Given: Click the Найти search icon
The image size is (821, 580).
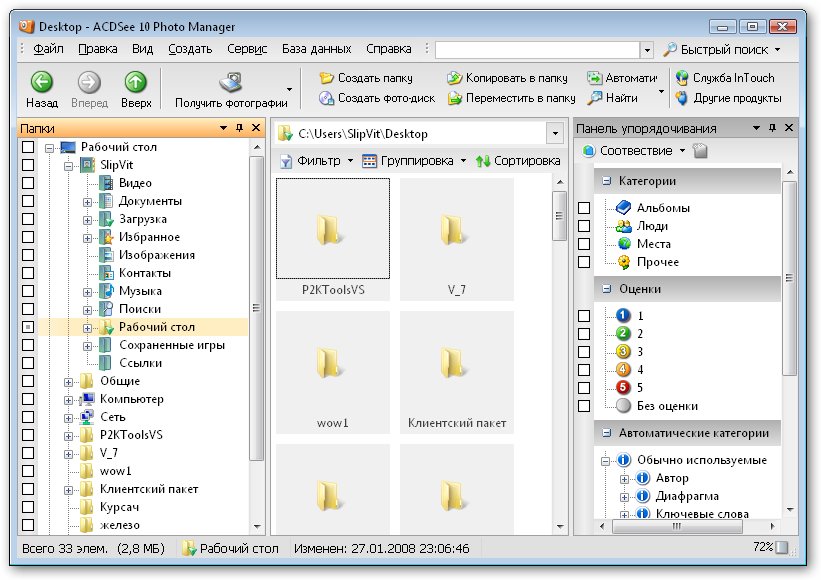Looking at the screenshot, I should coord(594,98).
